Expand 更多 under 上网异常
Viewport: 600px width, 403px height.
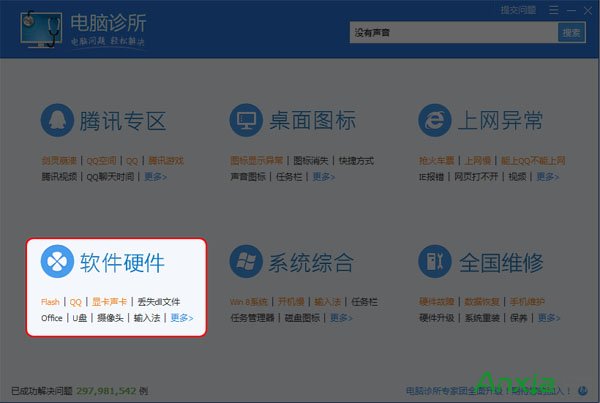(x=547, y=177)
